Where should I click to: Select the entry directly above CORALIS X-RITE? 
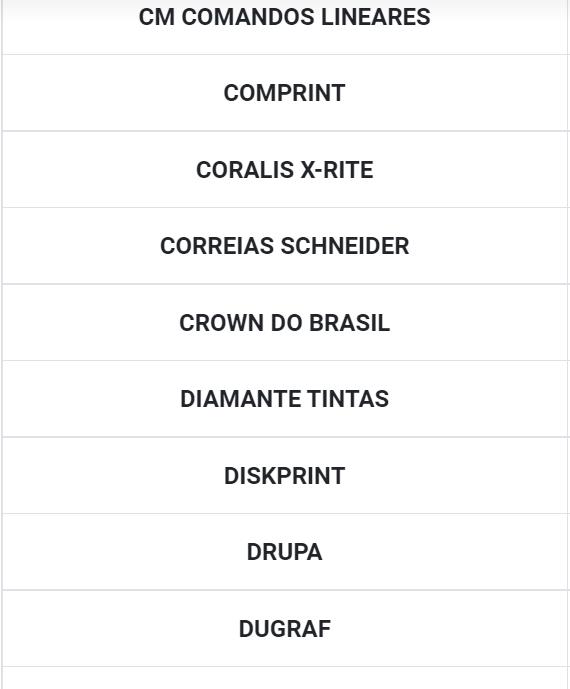point(285,93)
